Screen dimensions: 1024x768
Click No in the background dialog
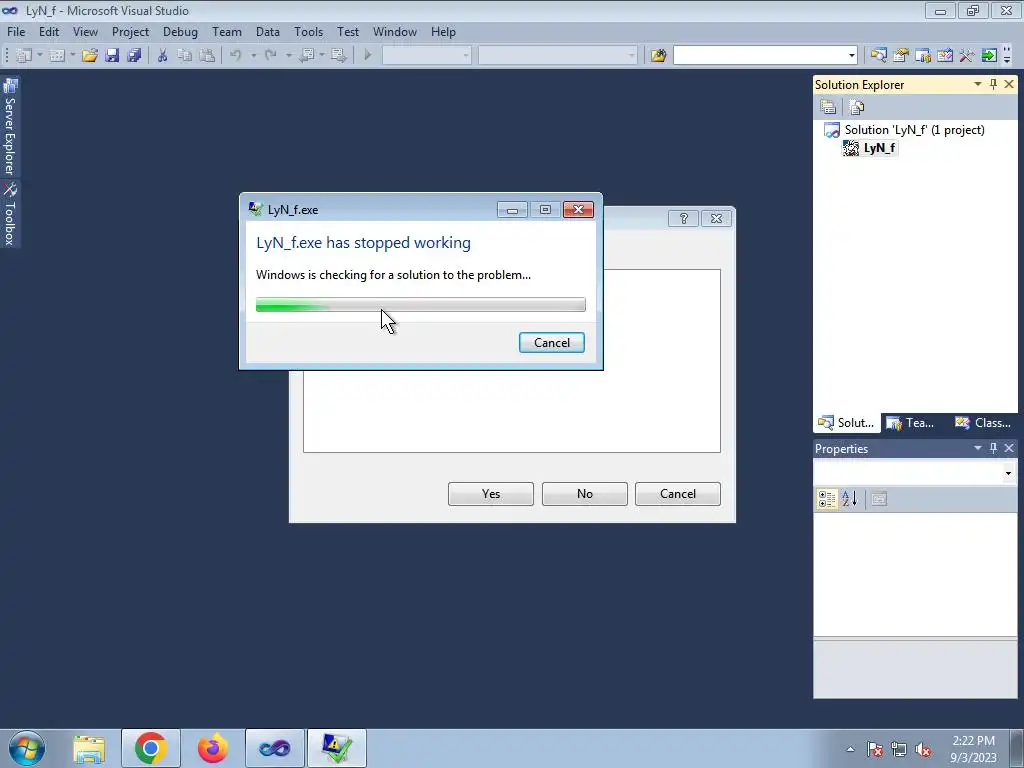[x=584, y=494]
